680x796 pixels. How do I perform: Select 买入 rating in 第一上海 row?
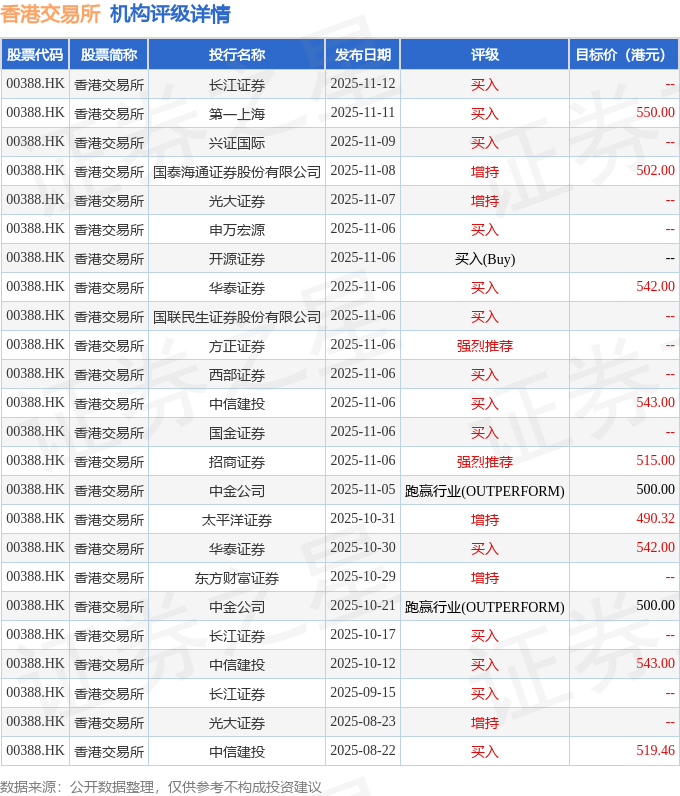[484, 114]
